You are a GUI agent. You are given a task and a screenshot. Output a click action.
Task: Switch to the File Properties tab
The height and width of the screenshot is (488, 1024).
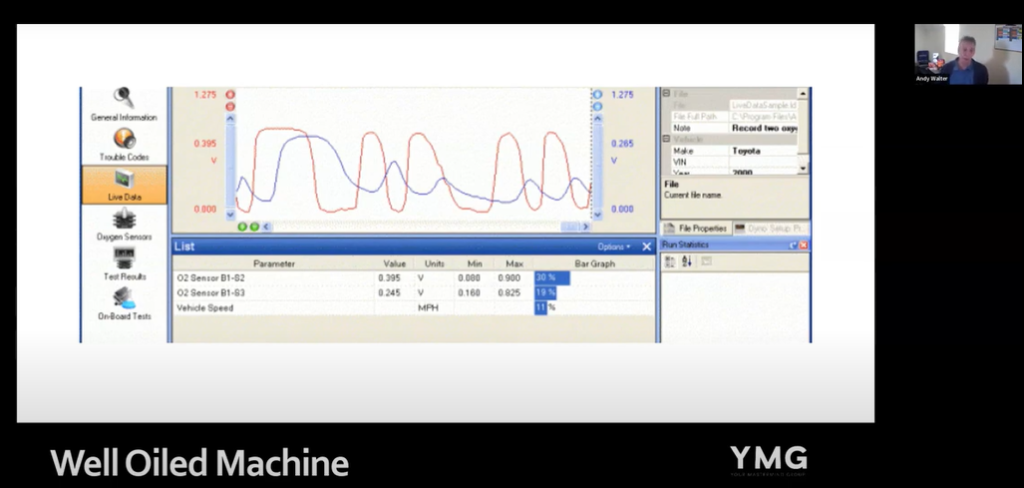click(x=697, y=228)
